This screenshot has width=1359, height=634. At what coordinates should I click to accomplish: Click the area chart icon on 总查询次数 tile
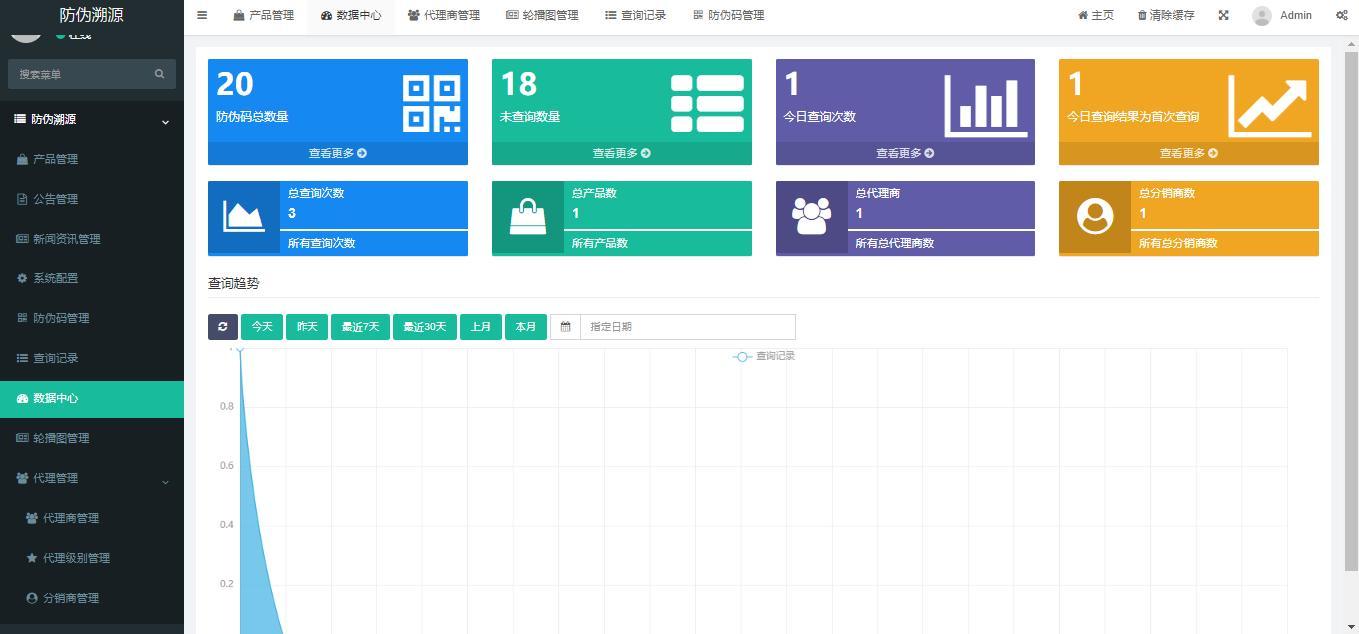click(244, 216)
